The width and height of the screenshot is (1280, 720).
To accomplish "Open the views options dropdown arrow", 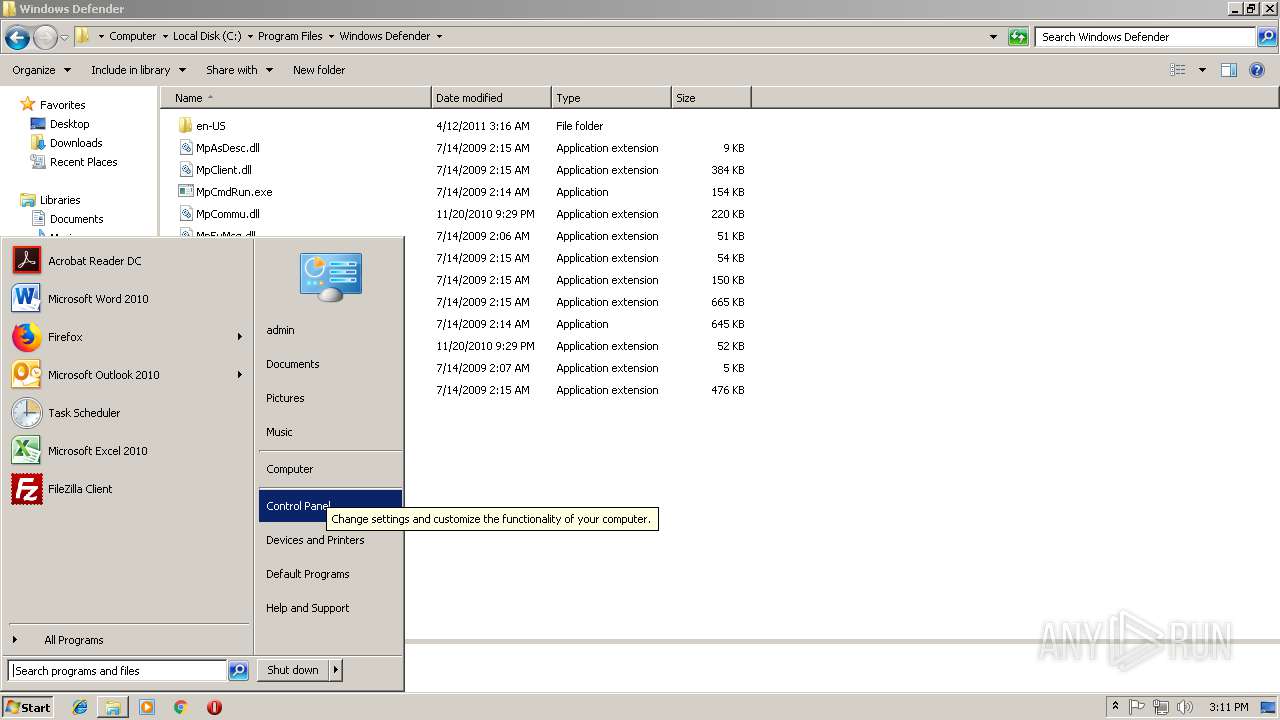I will [1202, 70].
